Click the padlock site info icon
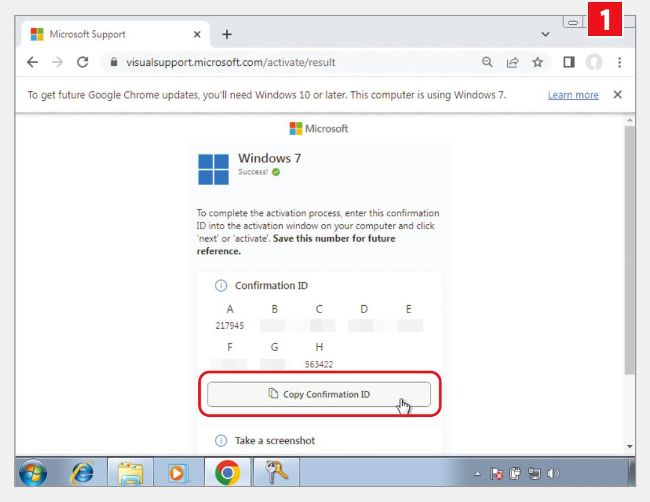The height and width of the screenshot is (502, 650). [x=114, y=62]
